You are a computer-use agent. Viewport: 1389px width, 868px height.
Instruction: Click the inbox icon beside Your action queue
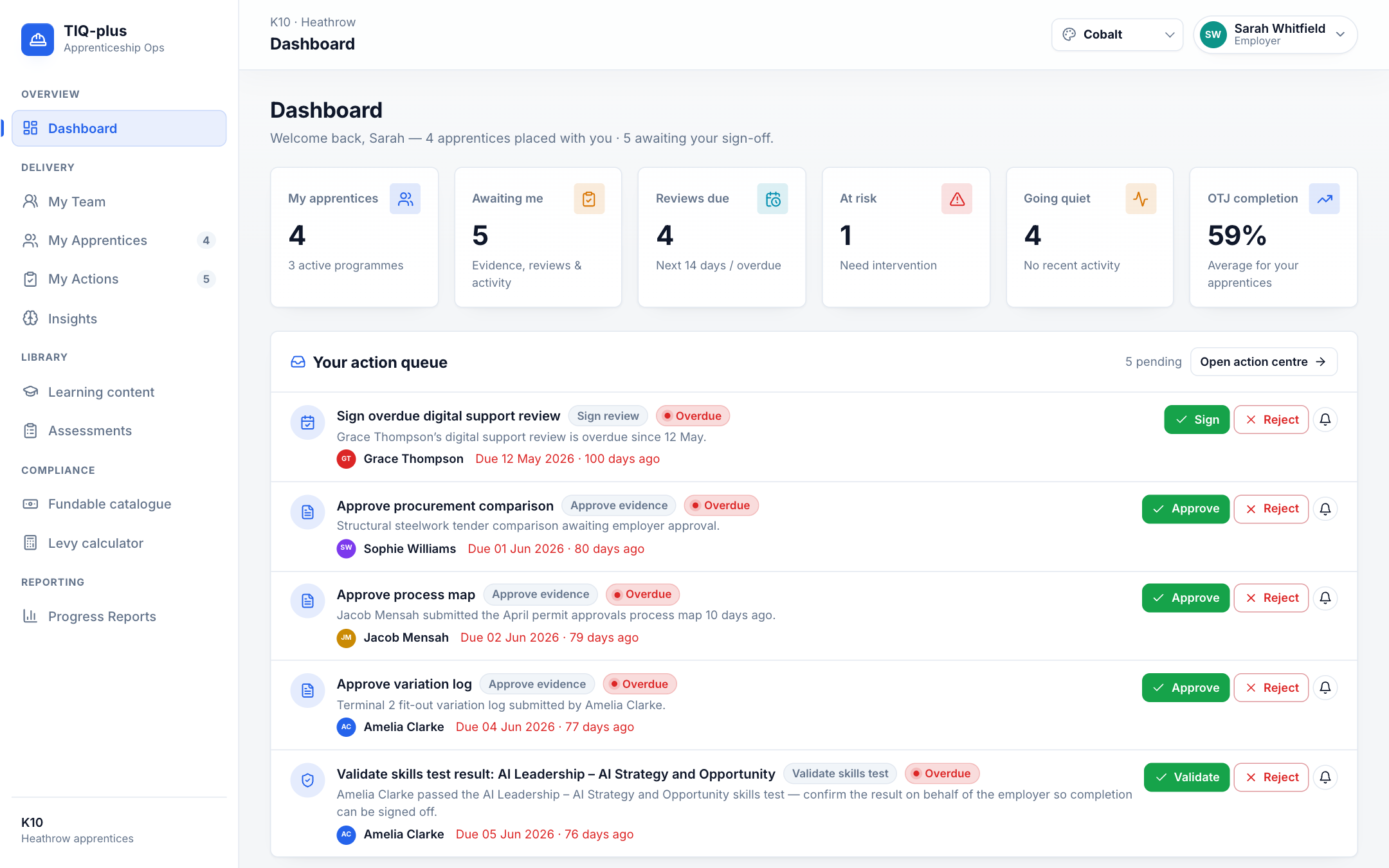pos(298,362)
